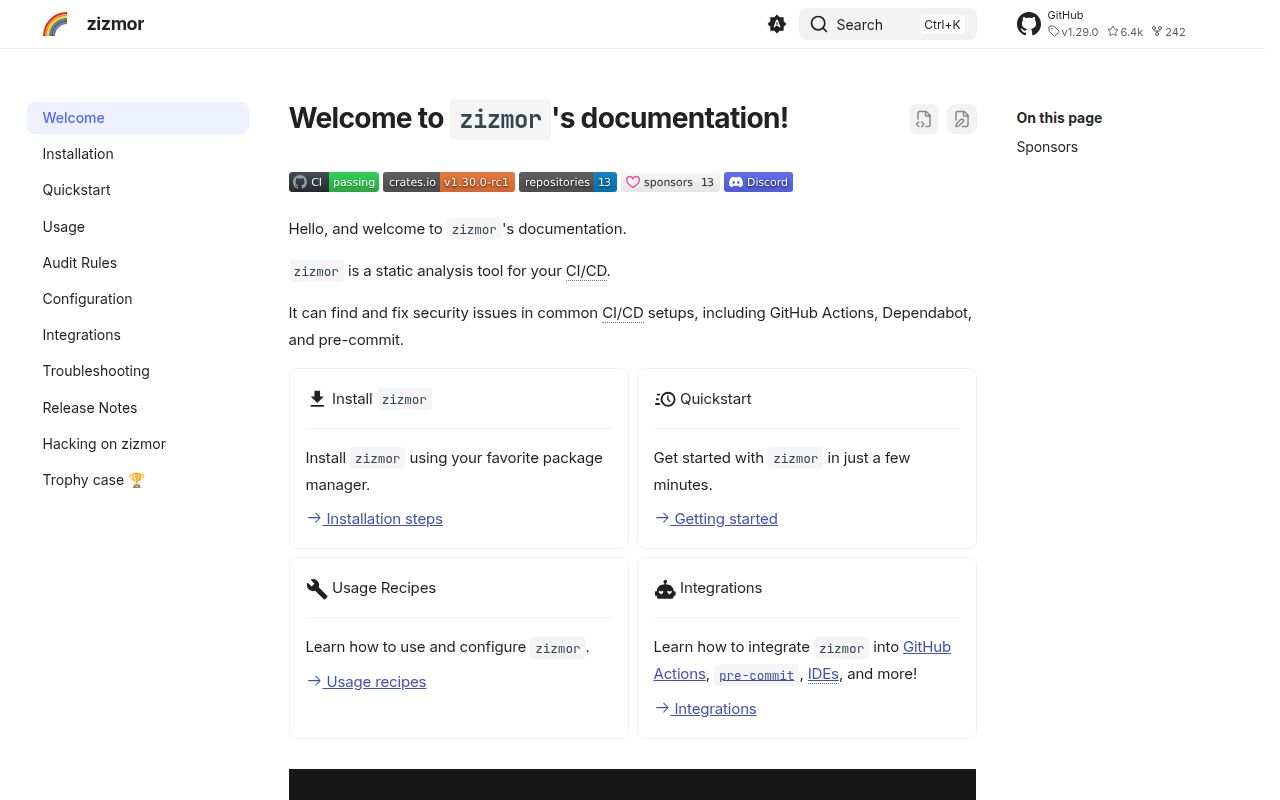Open the pre-commit code link

756,675
